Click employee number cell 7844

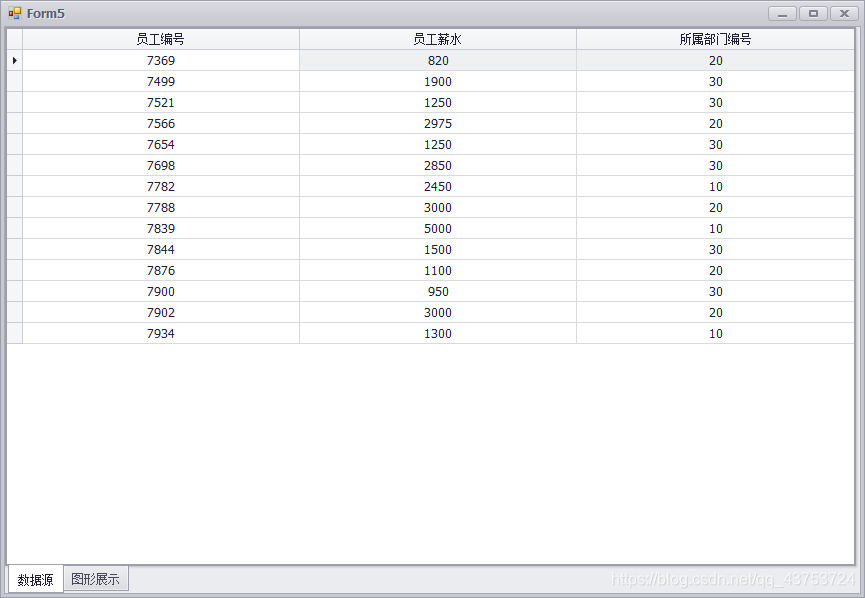pyautogui.click(x=161, y=249)
